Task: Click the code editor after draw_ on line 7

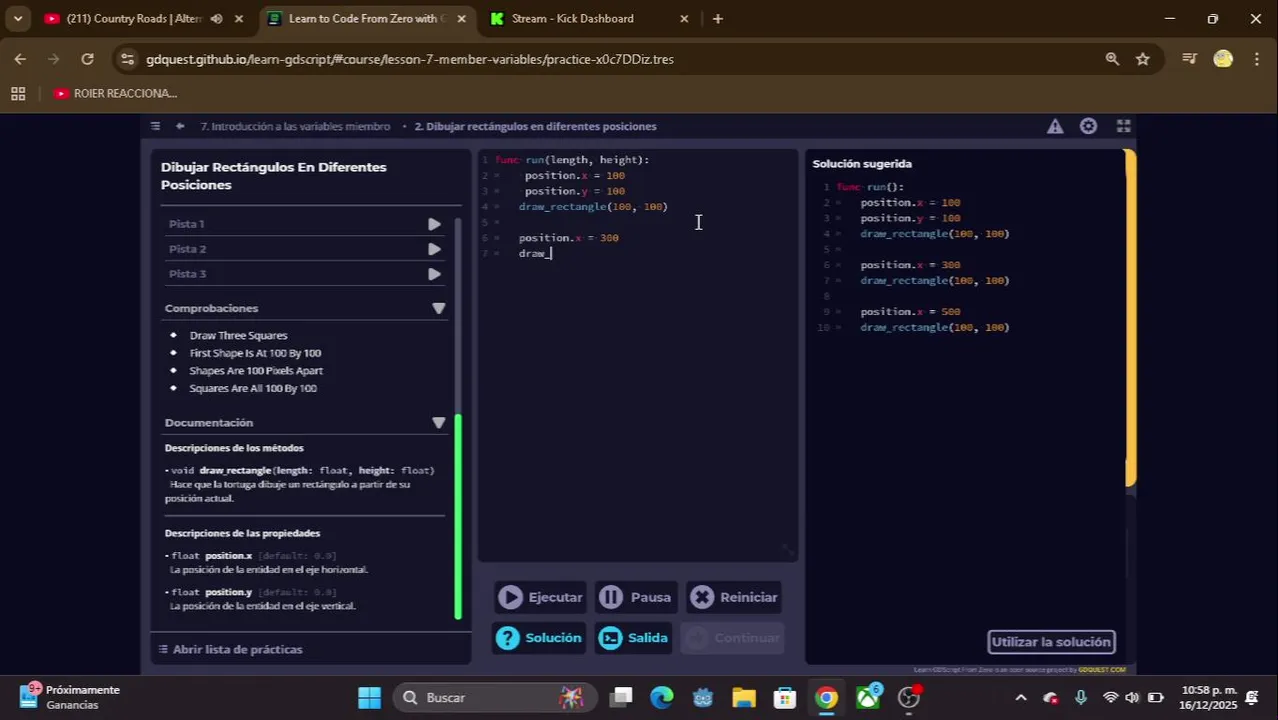Action: (x=552, y=254)
